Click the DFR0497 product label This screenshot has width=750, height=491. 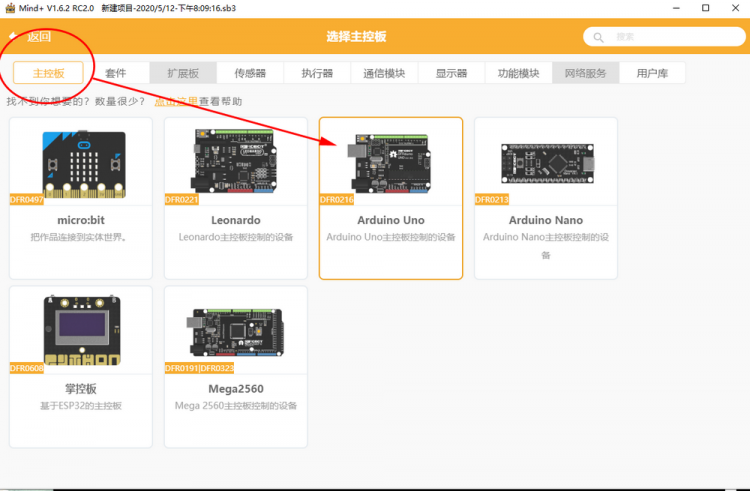27,200
